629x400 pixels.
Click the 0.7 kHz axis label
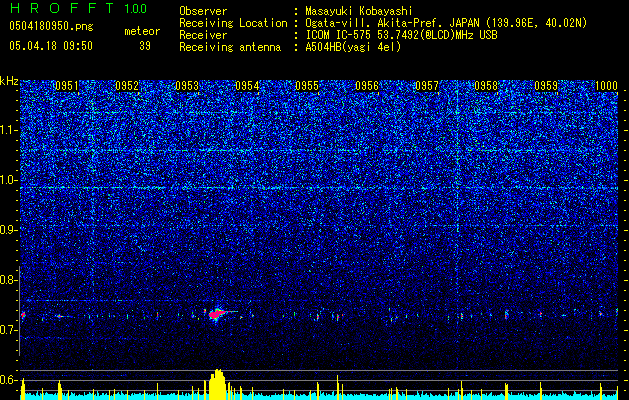click(x=8, y=330)
